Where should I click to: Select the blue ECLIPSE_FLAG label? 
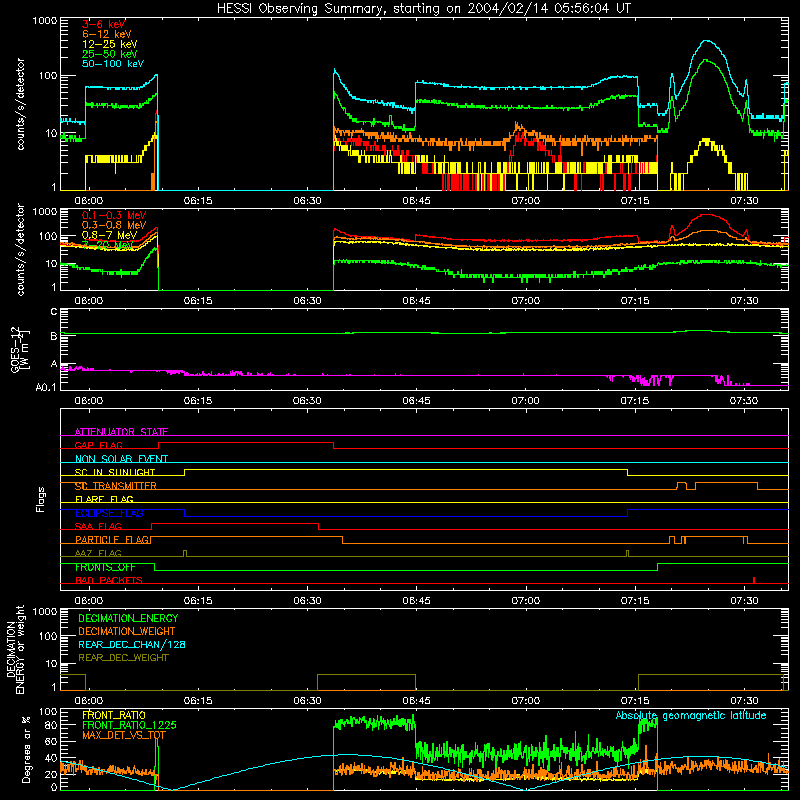tap(109, 513)
